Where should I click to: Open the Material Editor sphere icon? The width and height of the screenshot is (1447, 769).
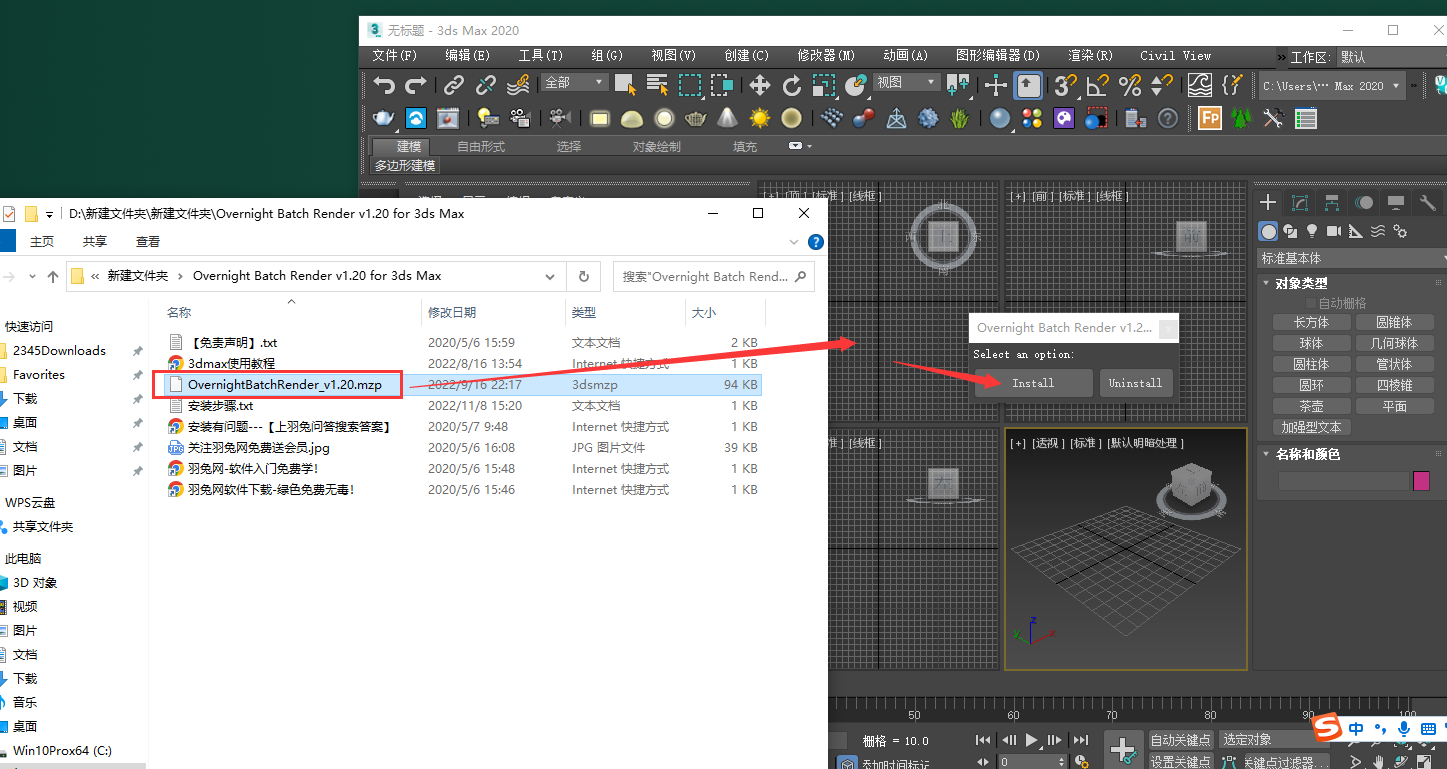(1000, 118)
